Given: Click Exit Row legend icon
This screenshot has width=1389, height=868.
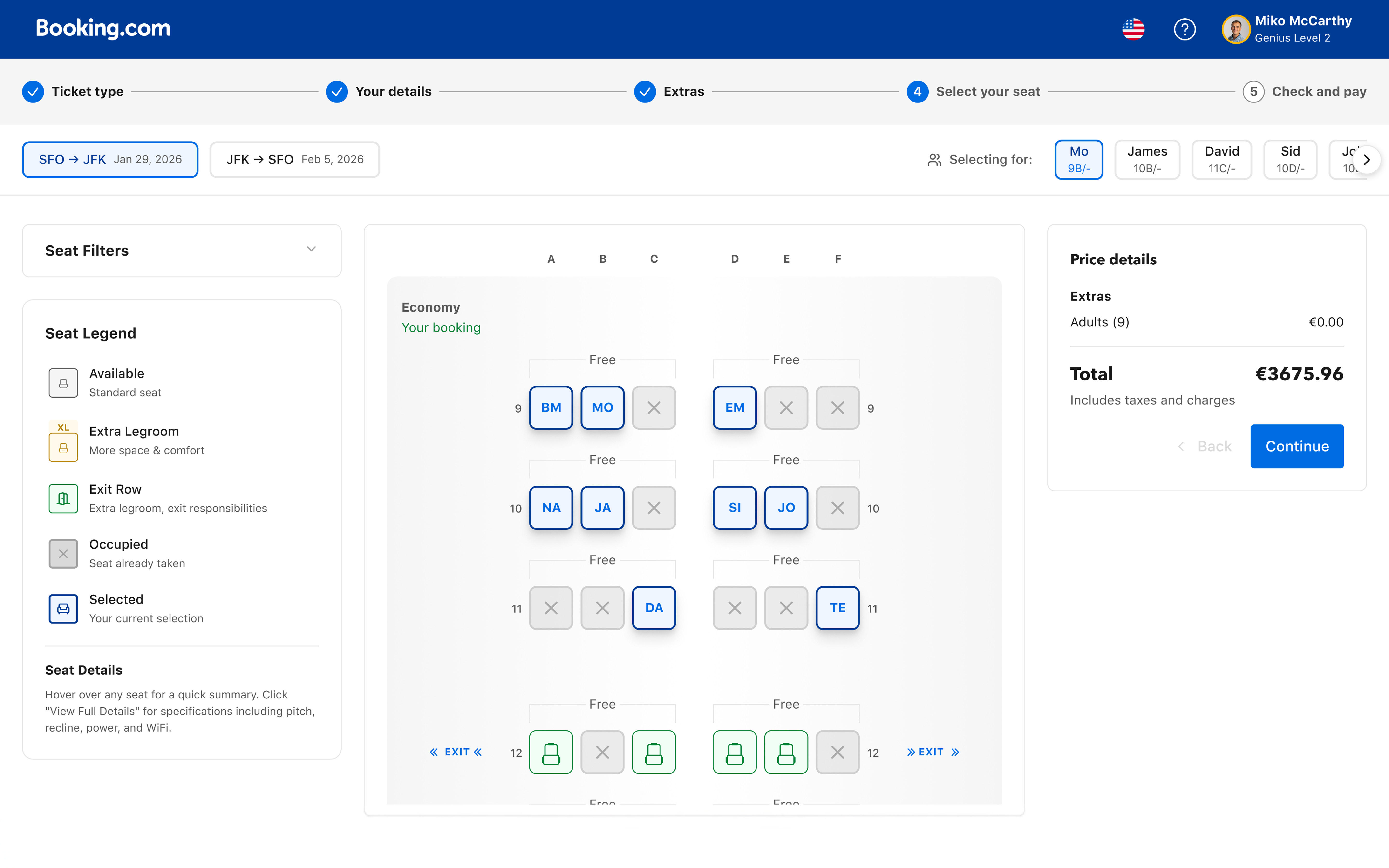Looking at the screenshot, I should click(x=63, y=498).
